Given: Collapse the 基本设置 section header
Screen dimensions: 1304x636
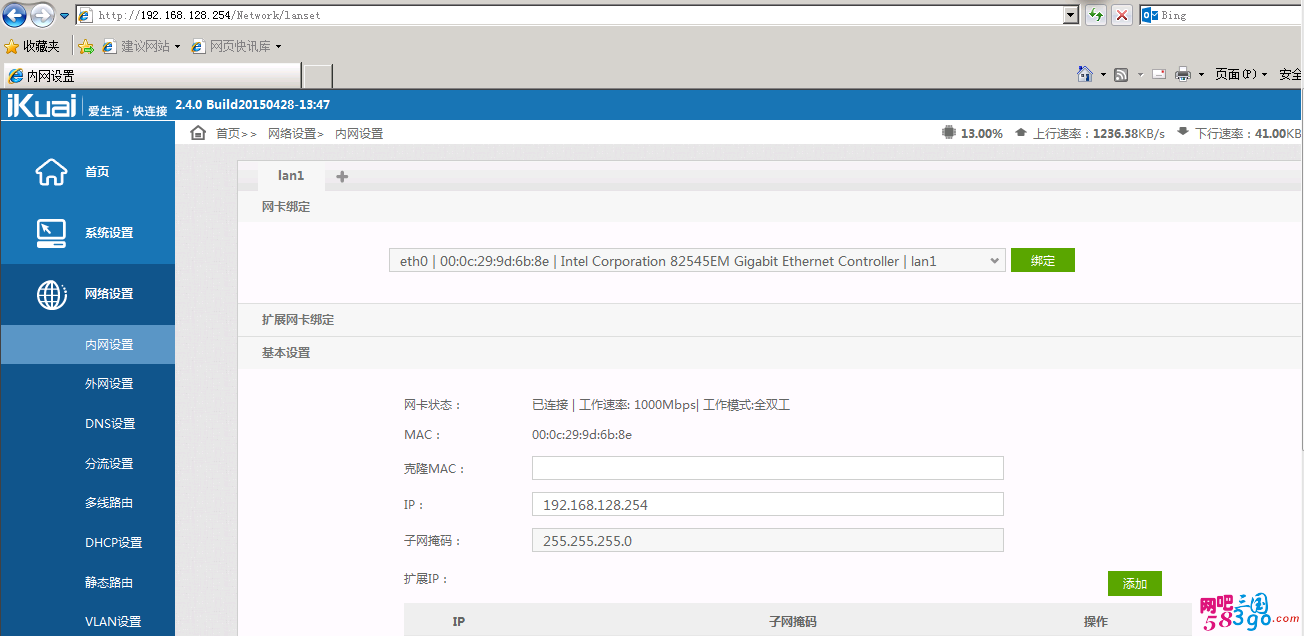Looking at the screenshot, I should [x=770, y=353].
